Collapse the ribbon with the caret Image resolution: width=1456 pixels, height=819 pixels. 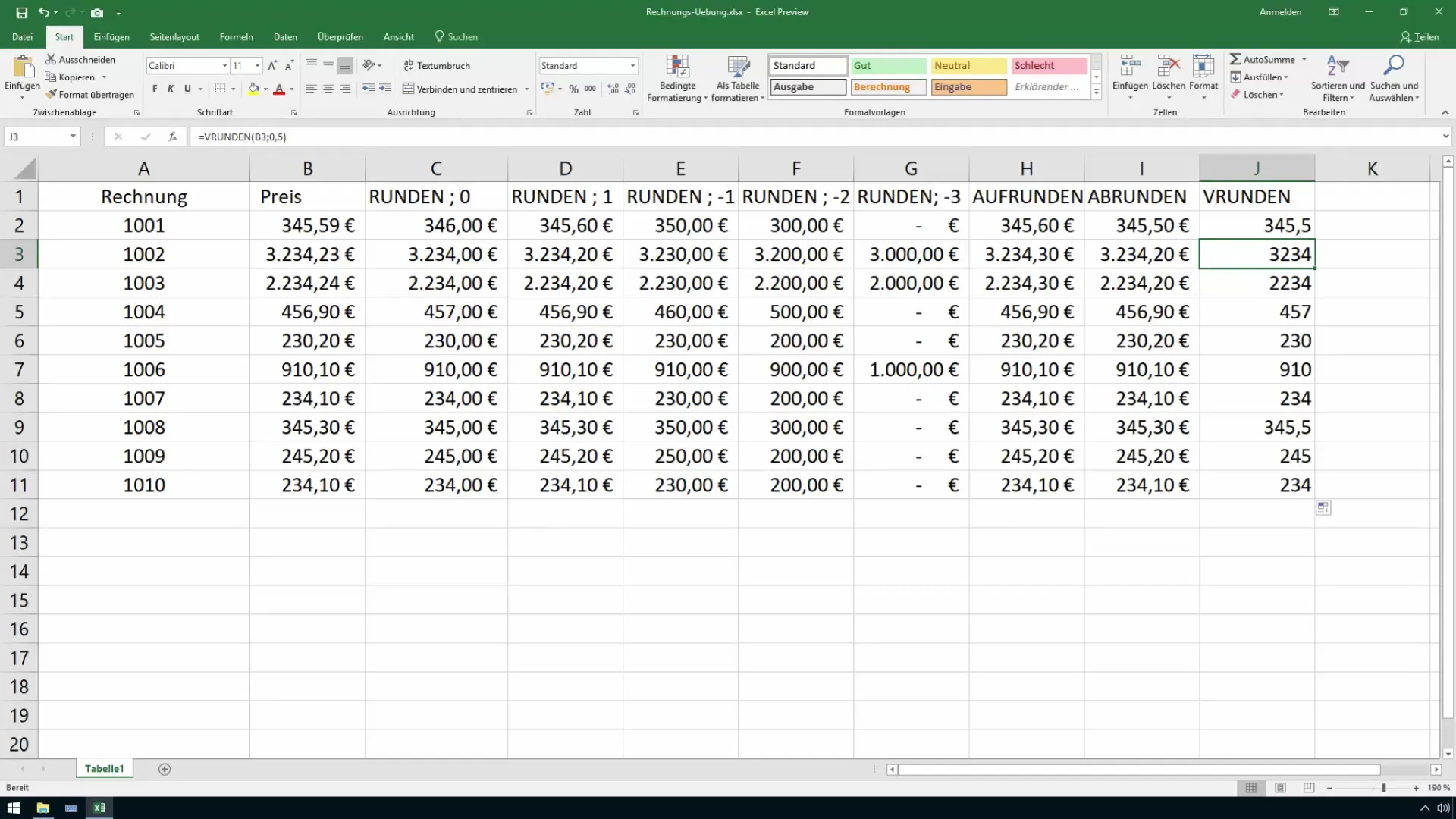tap(1445, 112)
